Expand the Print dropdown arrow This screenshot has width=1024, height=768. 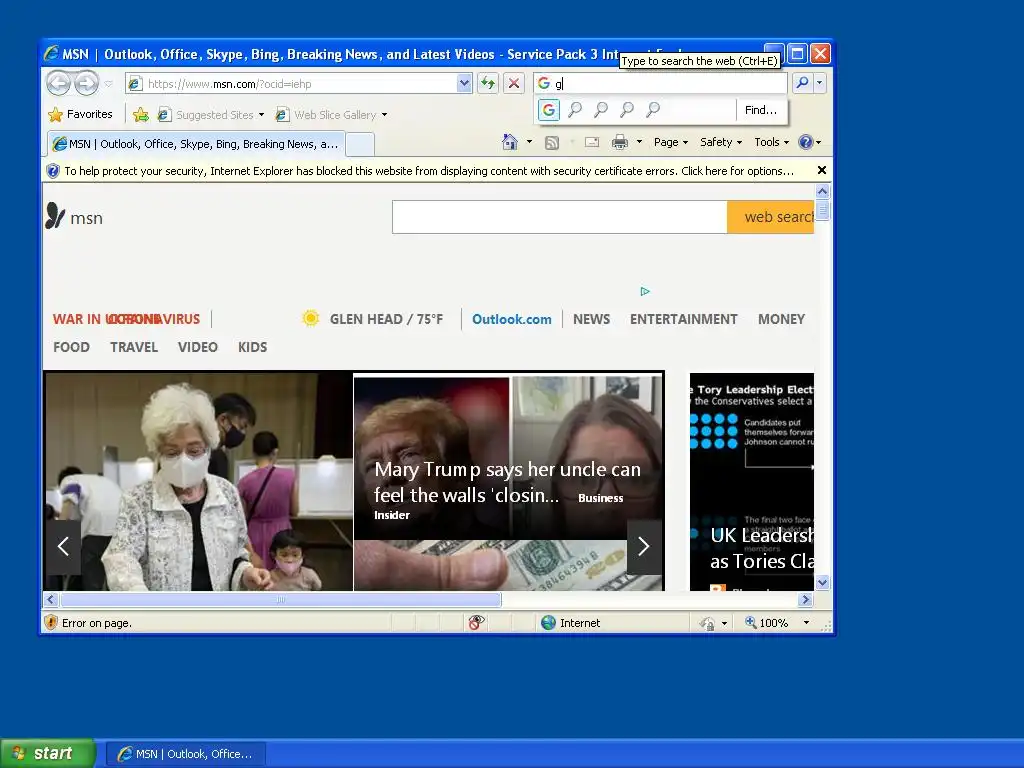(639, 142)
